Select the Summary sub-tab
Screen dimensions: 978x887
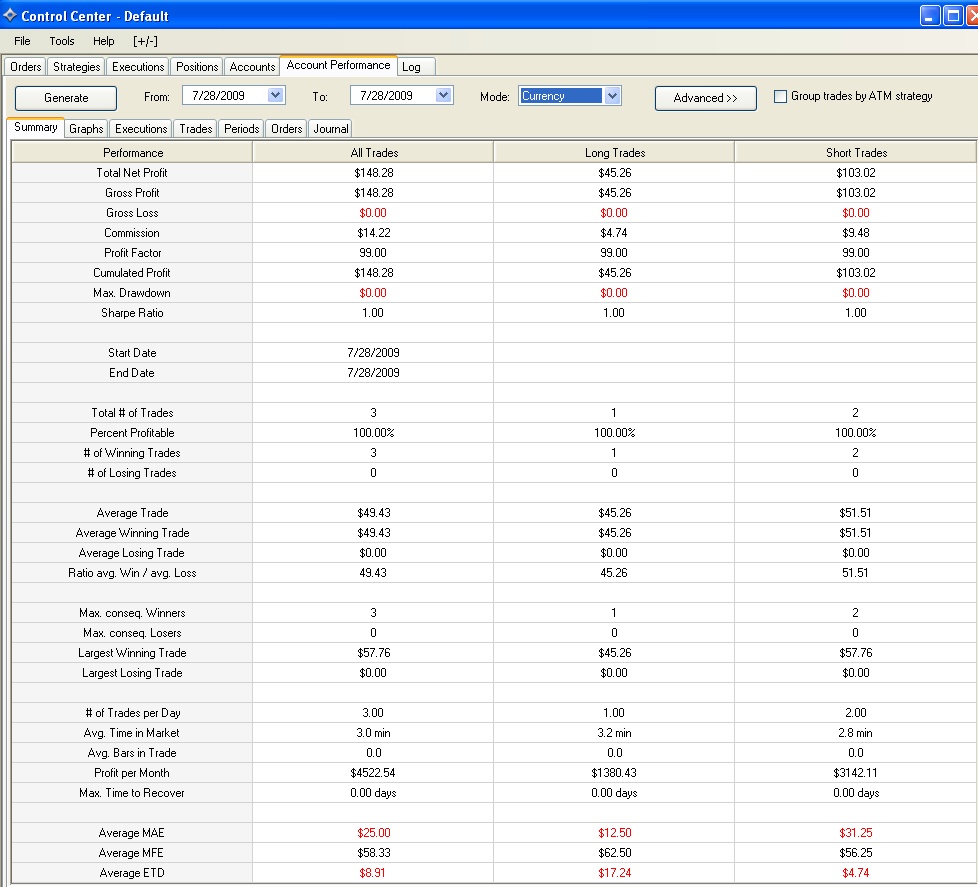click(x=36, y=127)
